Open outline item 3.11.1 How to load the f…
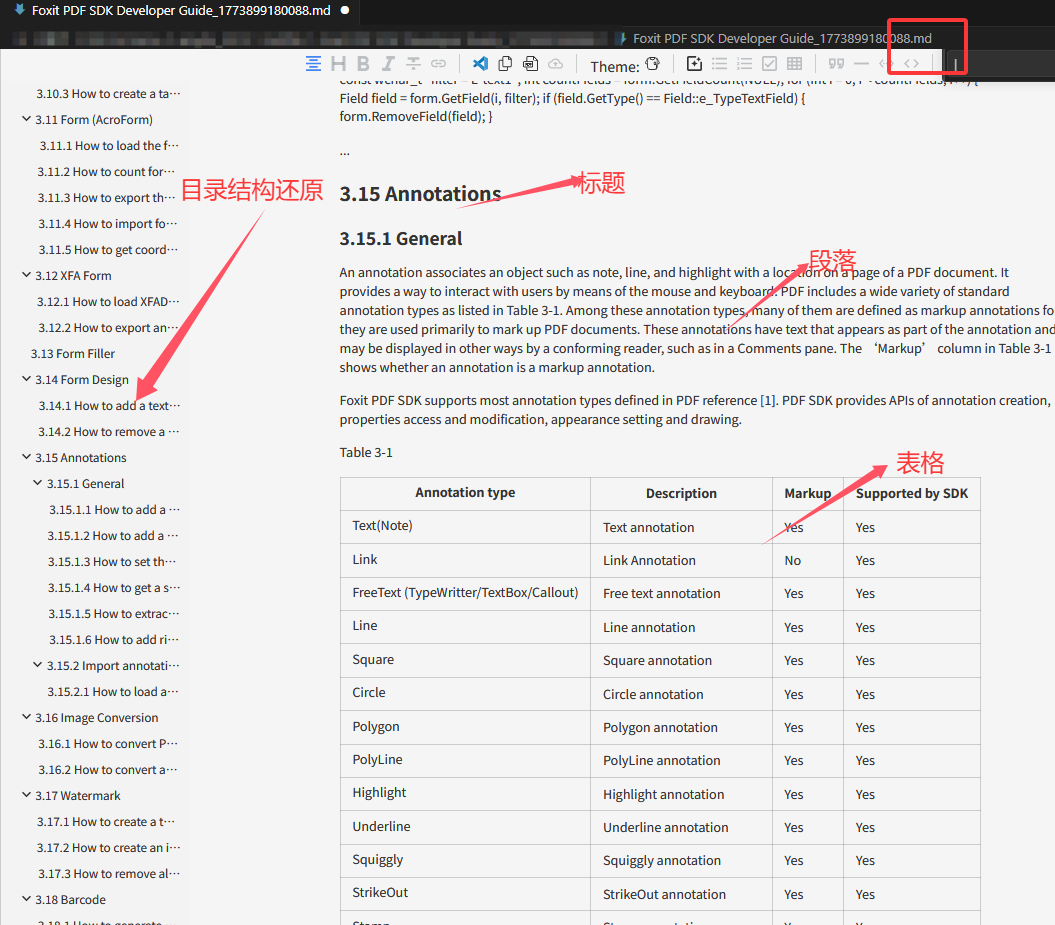Viewport: 1055px width, 925px height. point(109,145)
